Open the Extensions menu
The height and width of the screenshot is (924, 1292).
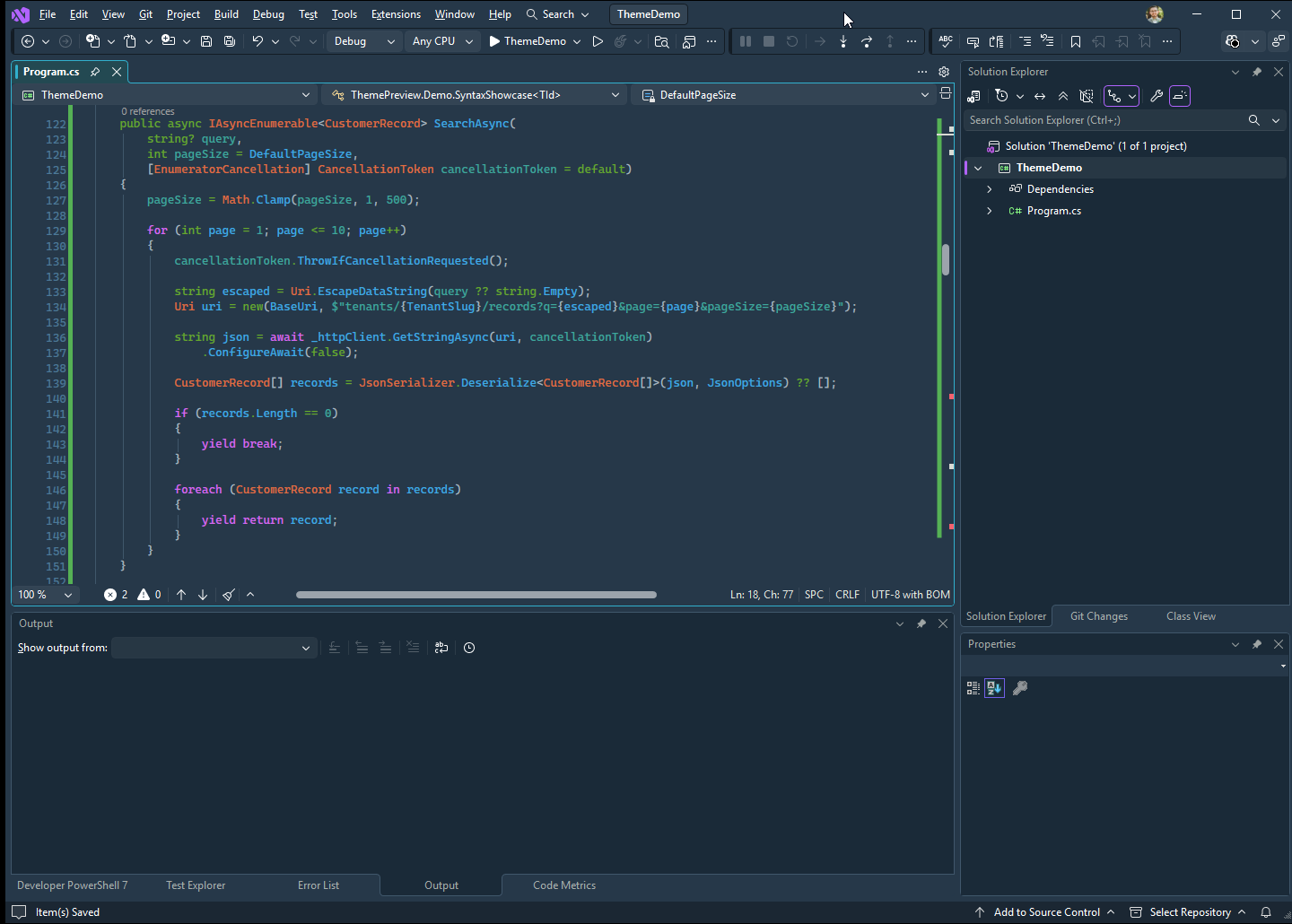(x=396, y=14)
